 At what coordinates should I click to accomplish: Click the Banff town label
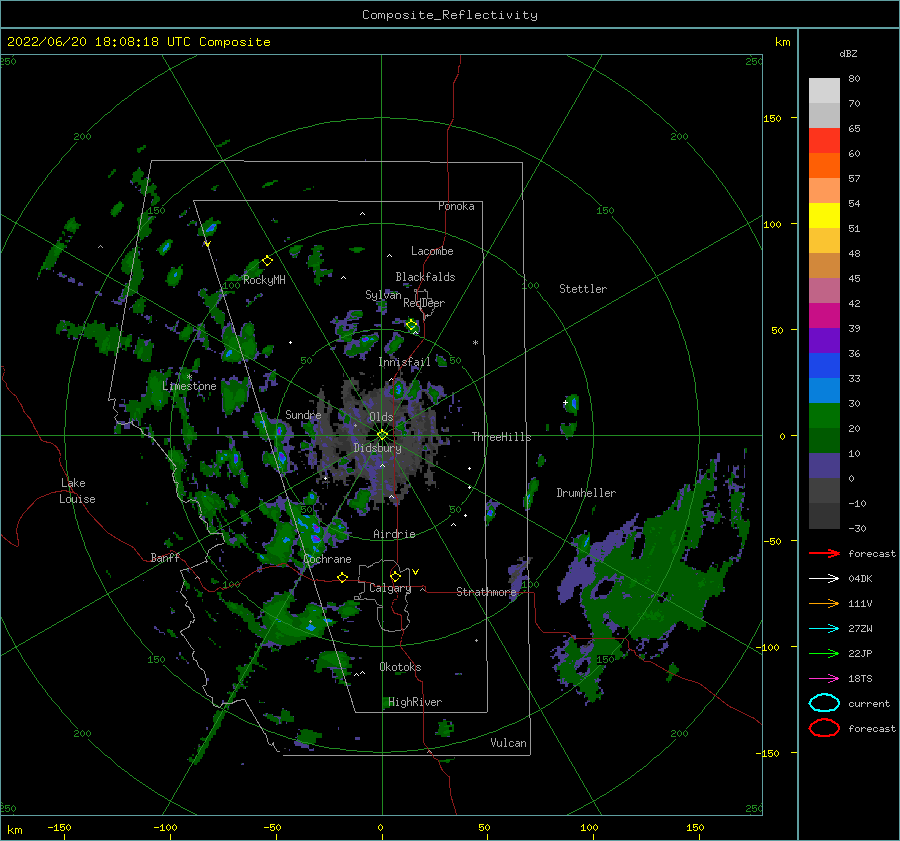click(165, 557)
